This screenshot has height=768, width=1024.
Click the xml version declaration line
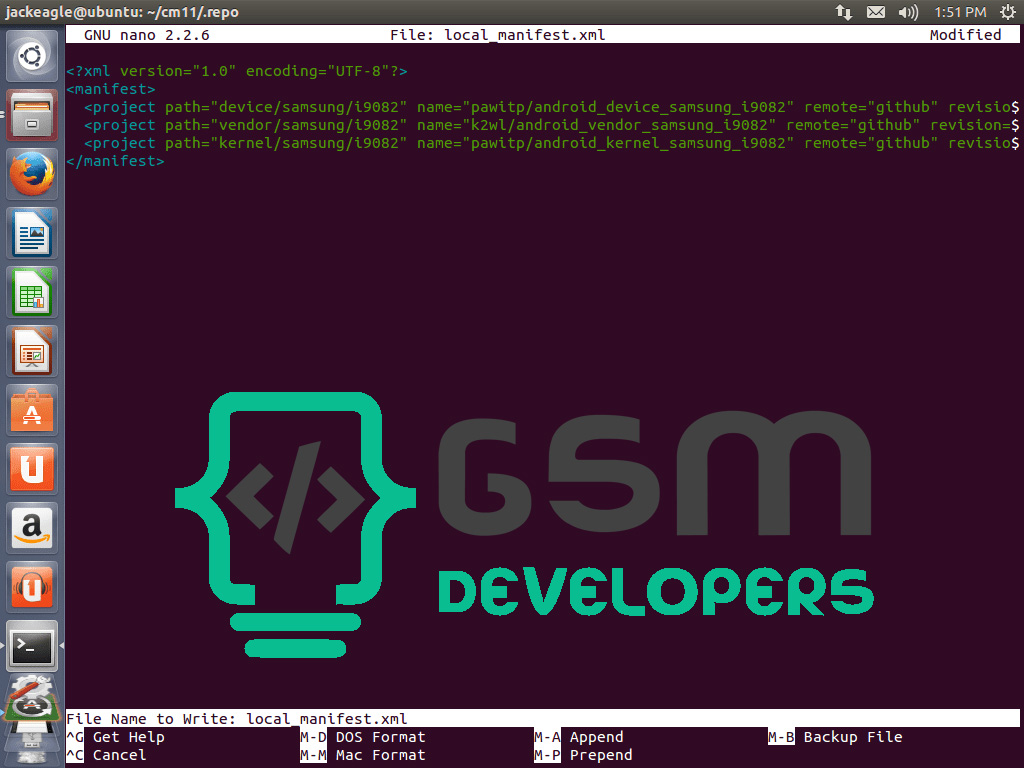click(x=236, y=71)
